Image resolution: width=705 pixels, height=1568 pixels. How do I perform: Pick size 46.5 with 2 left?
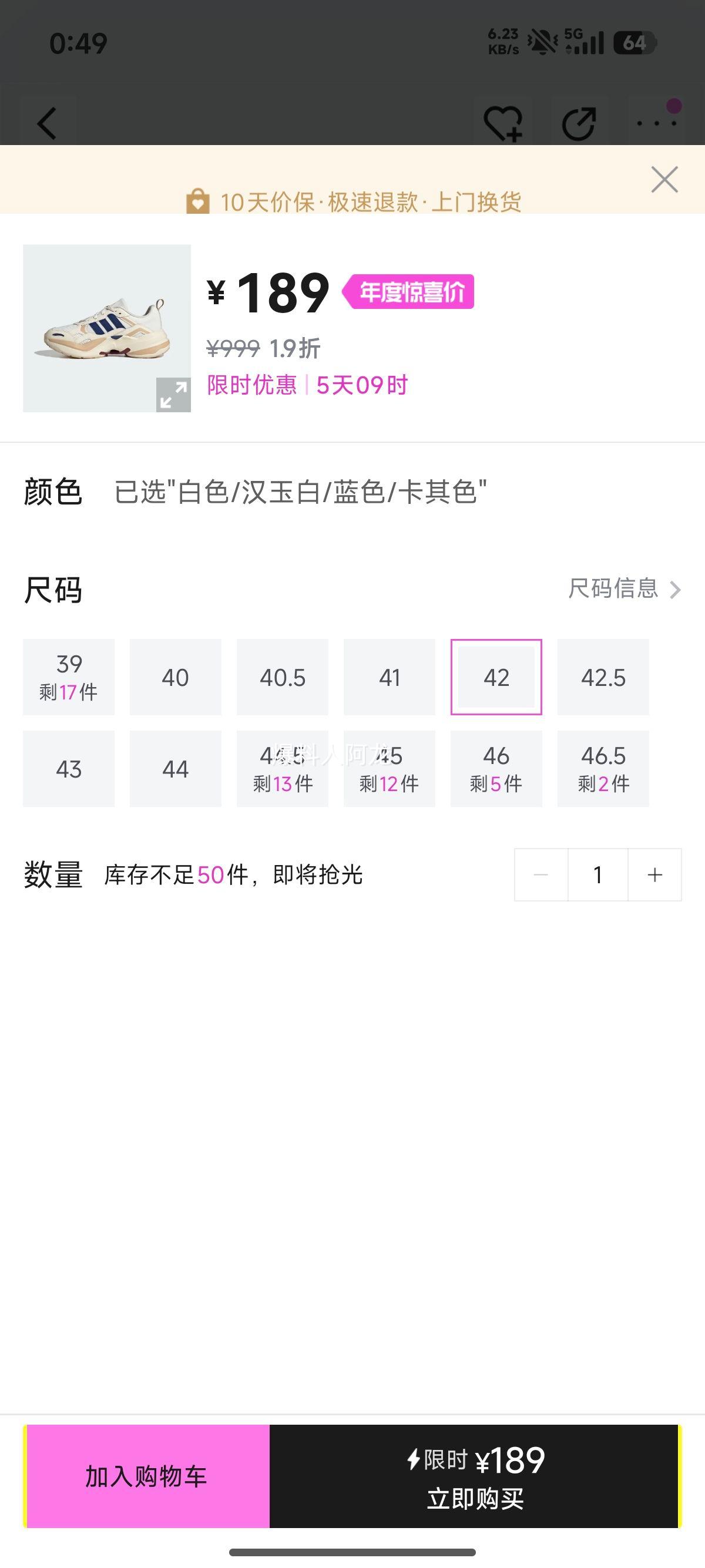603,769
